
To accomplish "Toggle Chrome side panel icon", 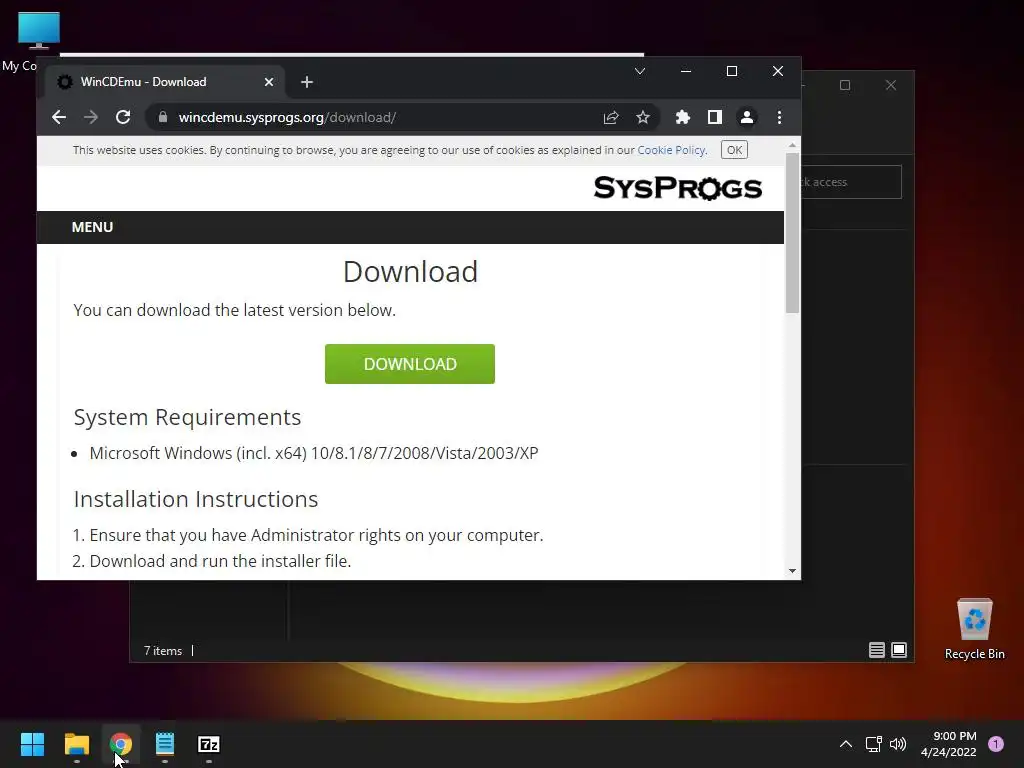I will (x=714, y=118).
